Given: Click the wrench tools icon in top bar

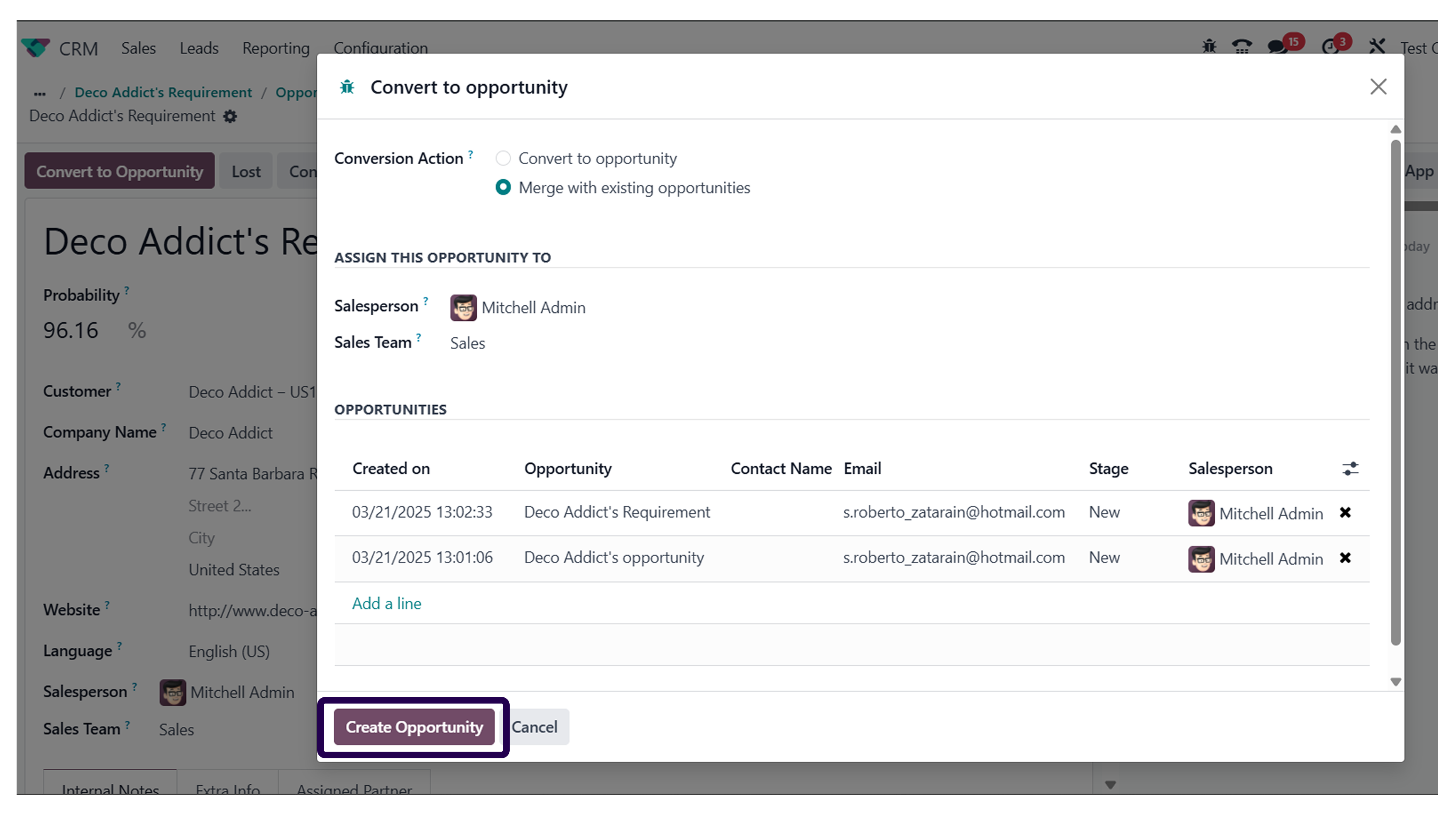Looking at the screenshot, I should tap(1377, 46).
